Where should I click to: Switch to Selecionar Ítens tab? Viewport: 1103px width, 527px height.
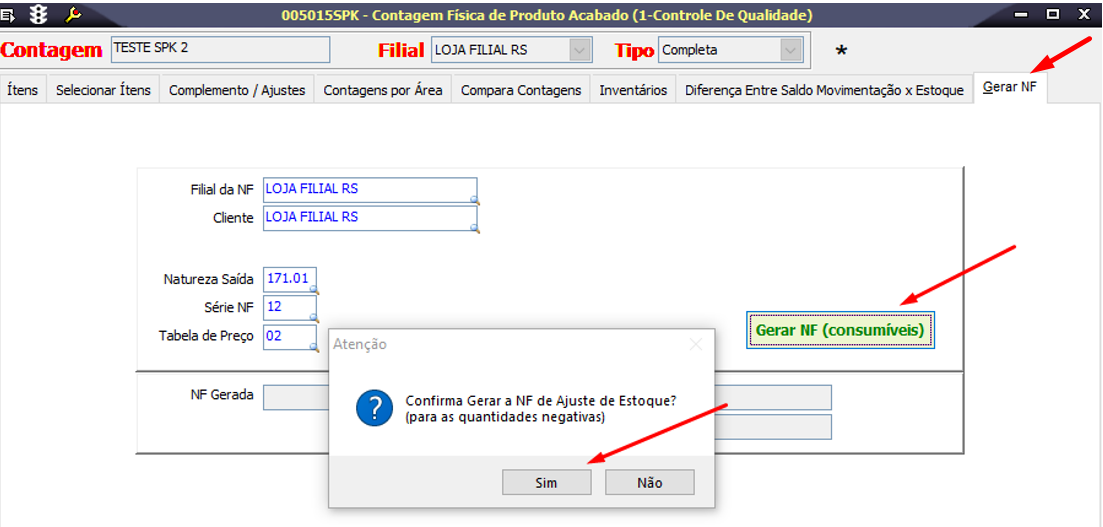(x=103, y=90)
